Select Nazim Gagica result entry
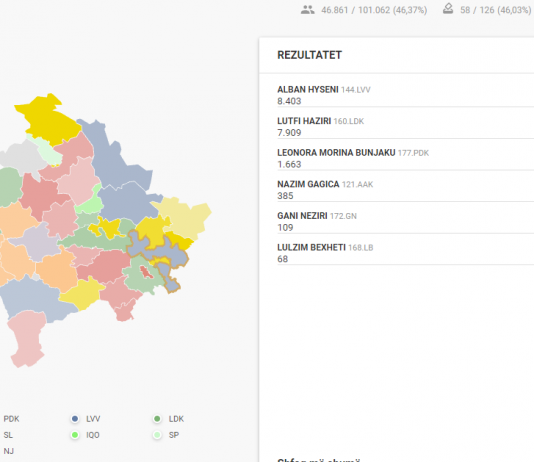 [405, 190]
